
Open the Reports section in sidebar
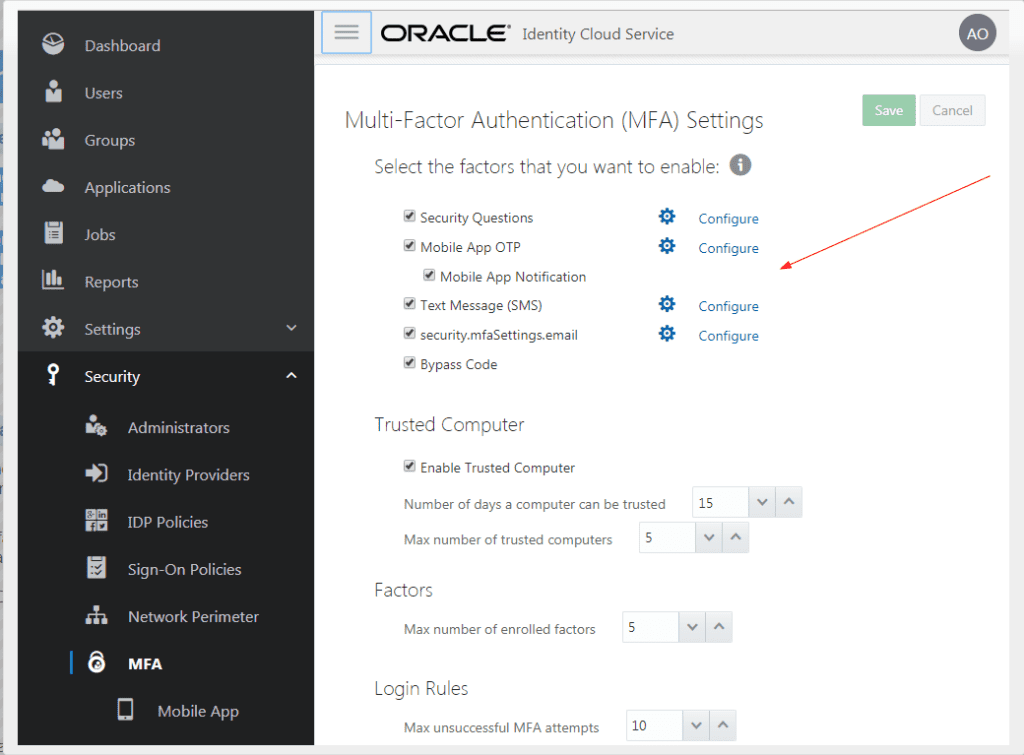(112, 281)
